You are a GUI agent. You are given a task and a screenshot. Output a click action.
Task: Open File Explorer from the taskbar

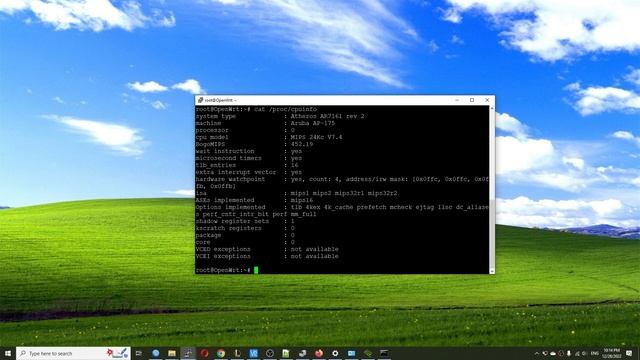pos(172,353)
